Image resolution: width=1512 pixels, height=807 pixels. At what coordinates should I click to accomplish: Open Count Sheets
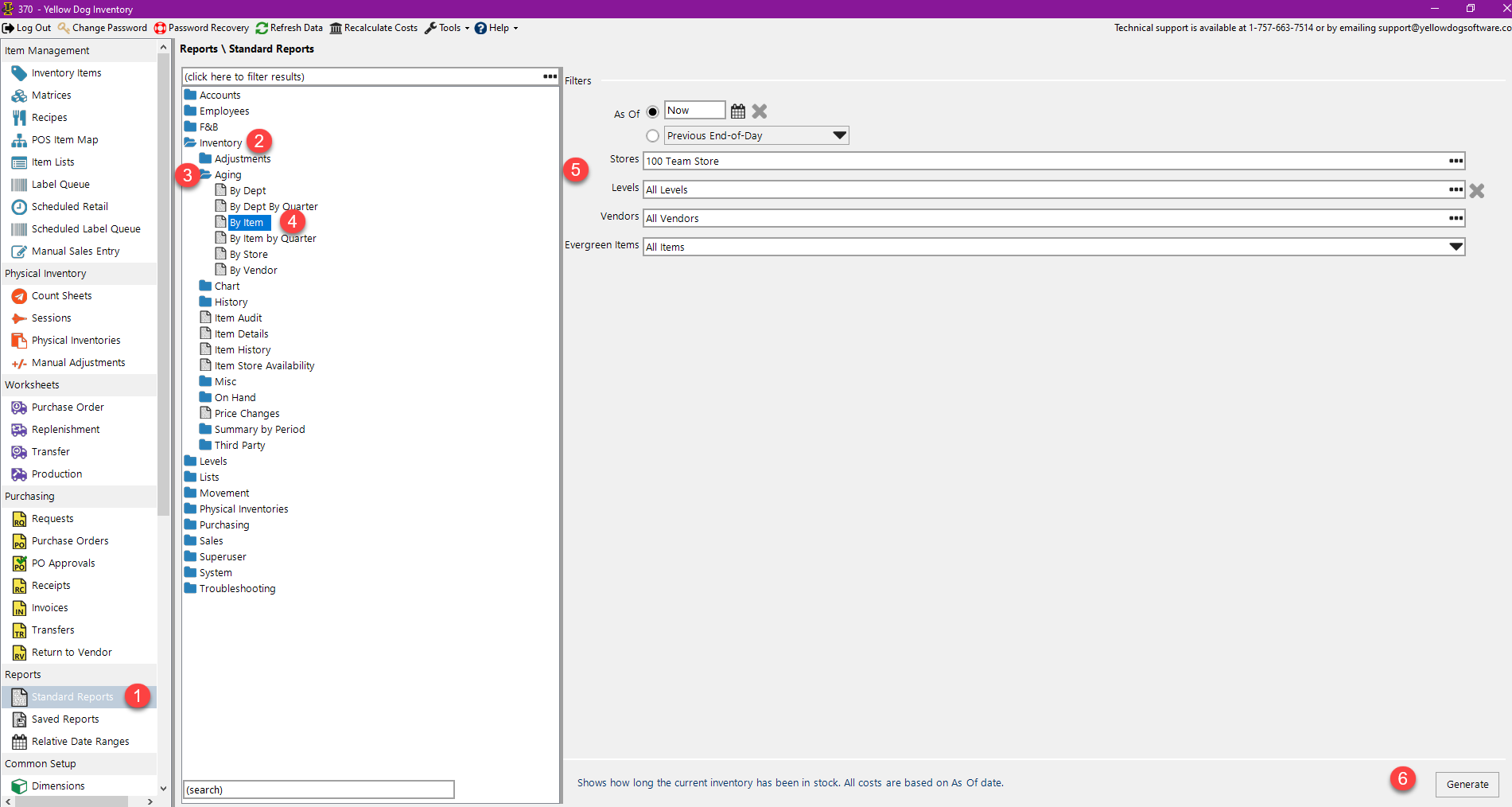coord(61,296)
